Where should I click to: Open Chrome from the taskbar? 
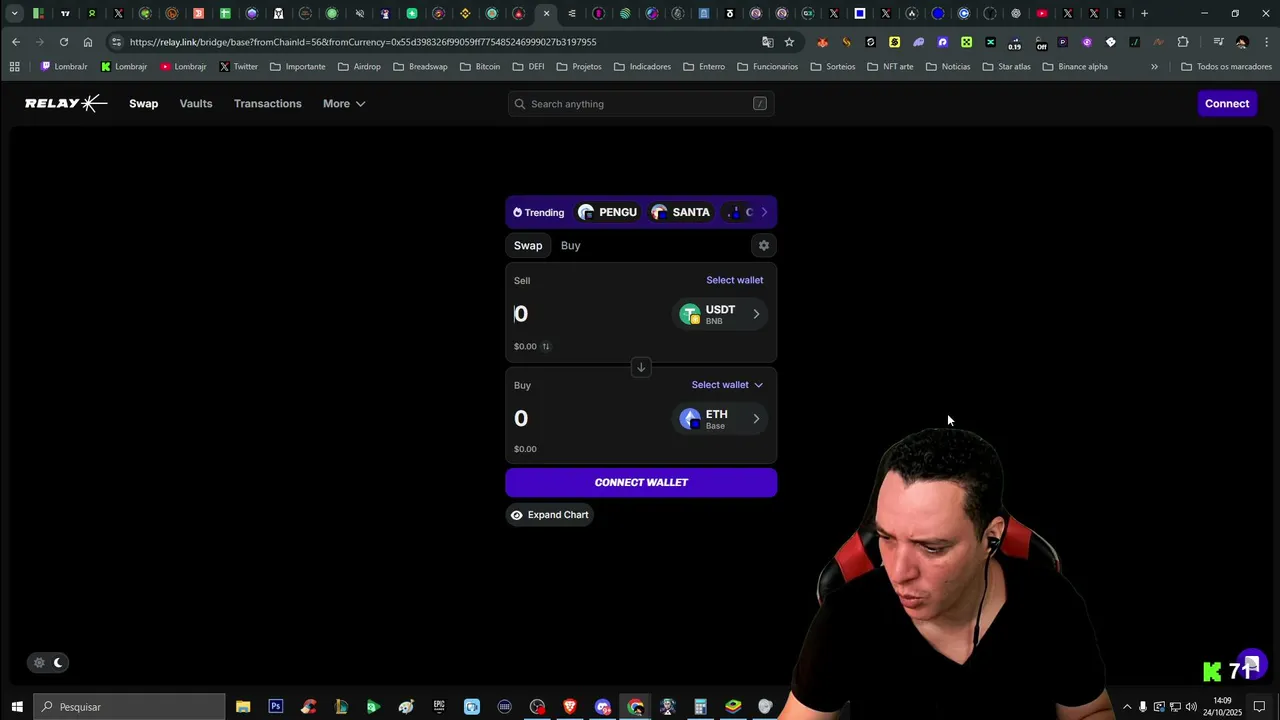635,707
